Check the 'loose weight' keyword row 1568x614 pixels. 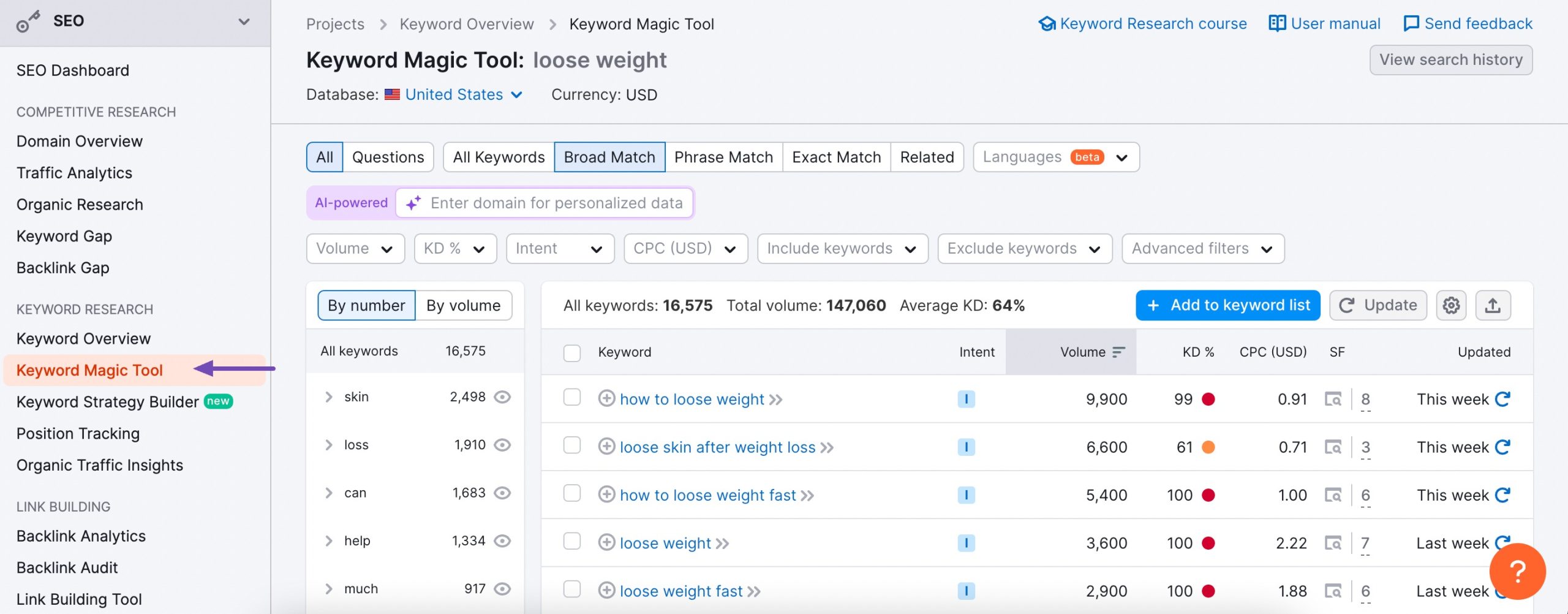coord(572,541)
